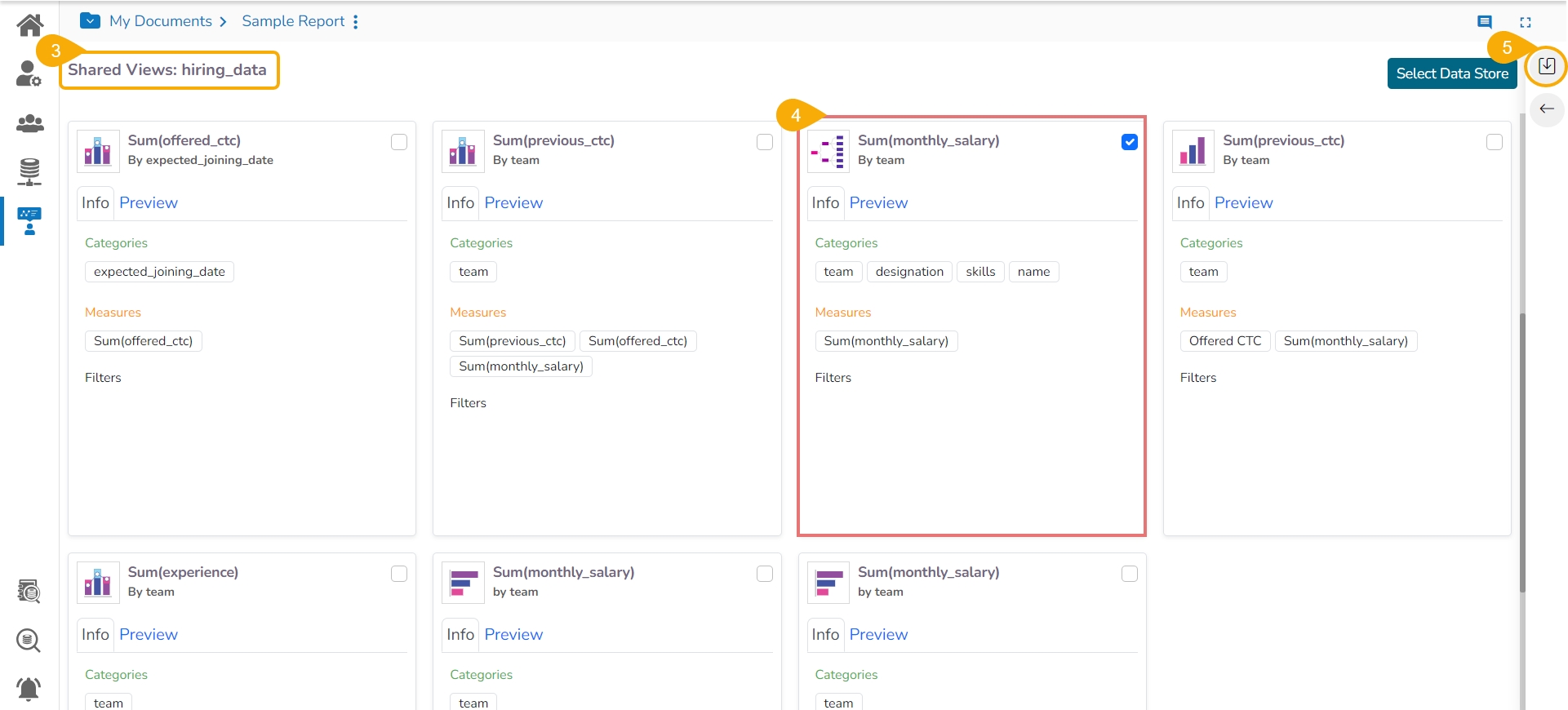Uncheck the selected Sum(monthly_salary) view checkbox
The width and height of the screenshot is (1568, 710).
click(x=1130, y=142)
